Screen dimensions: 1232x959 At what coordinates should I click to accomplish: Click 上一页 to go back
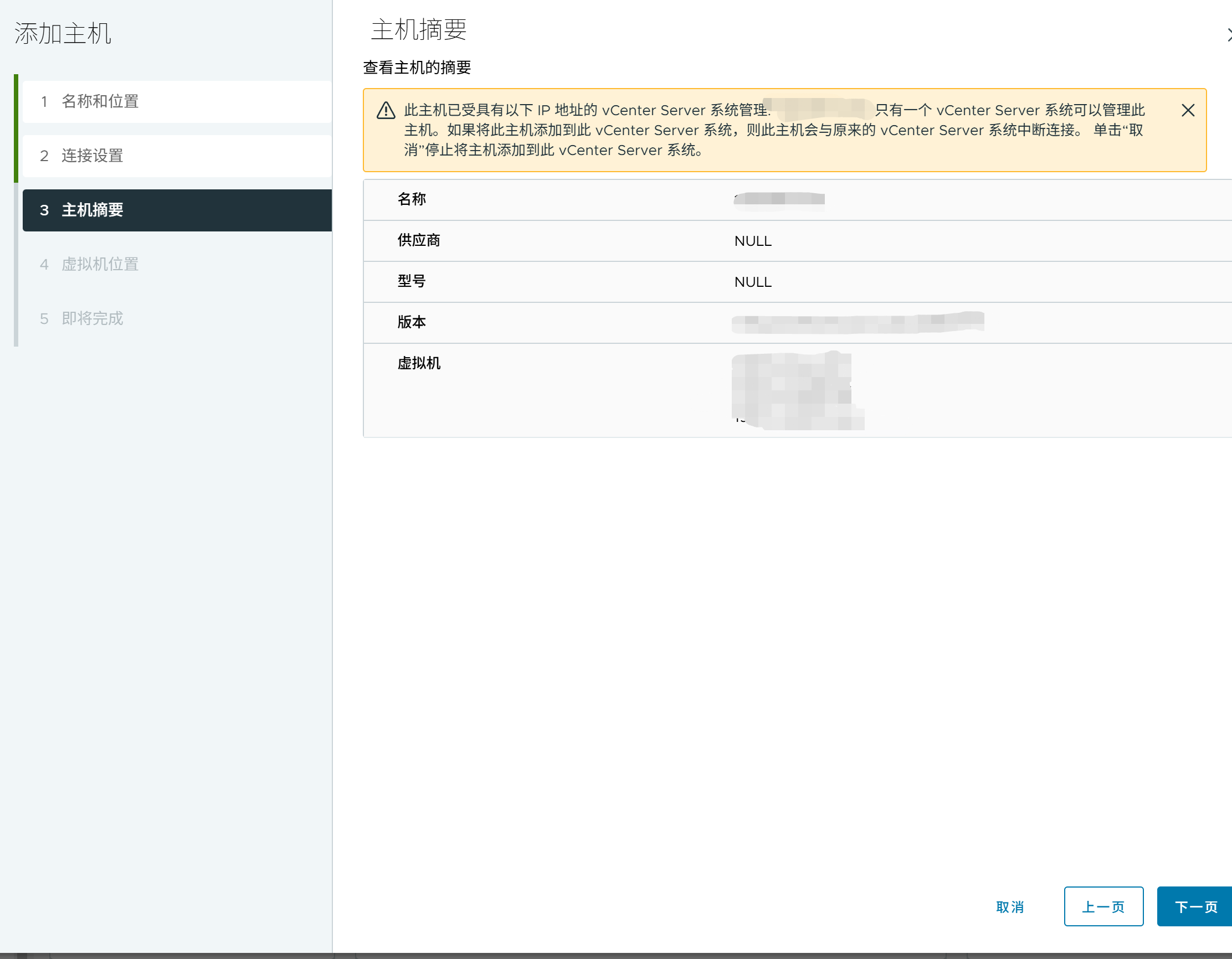[1103, 906]
